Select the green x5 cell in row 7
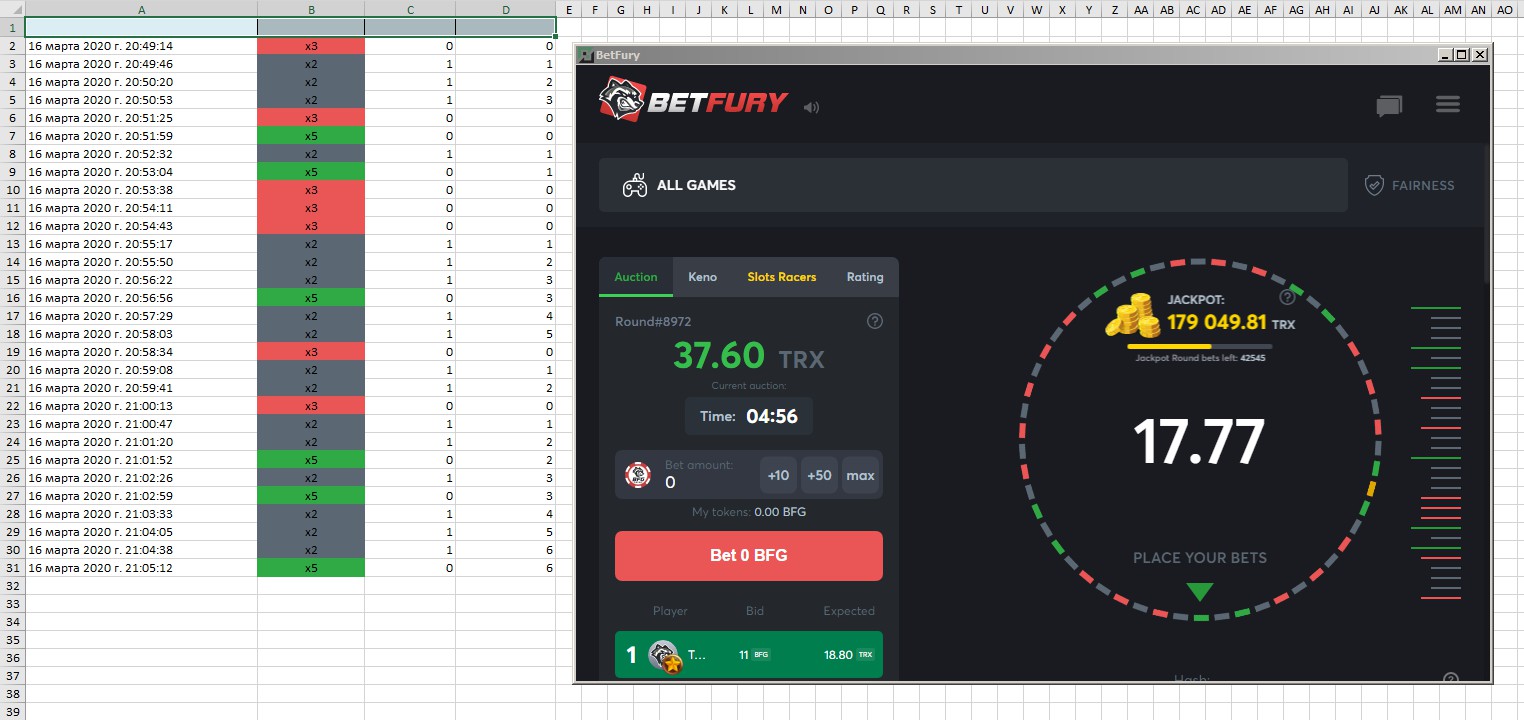1524x720 pixels. (x=311, y=136)
